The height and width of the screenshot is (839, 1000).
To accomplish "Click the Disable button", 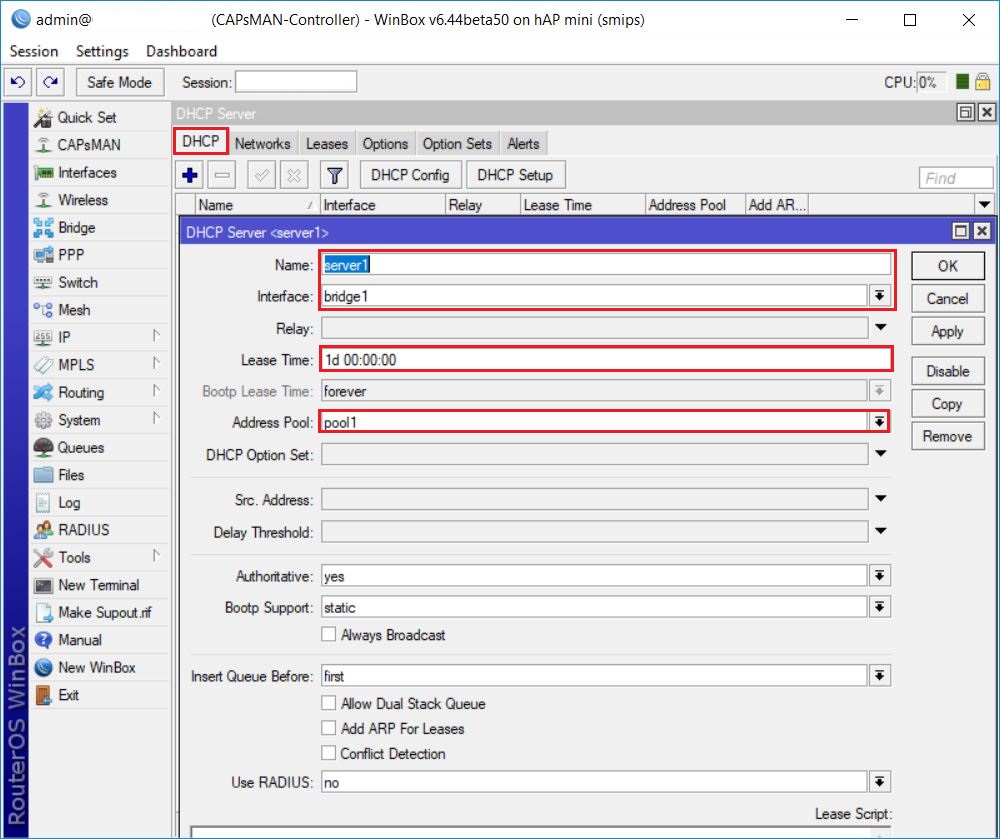I will (948, 371).
